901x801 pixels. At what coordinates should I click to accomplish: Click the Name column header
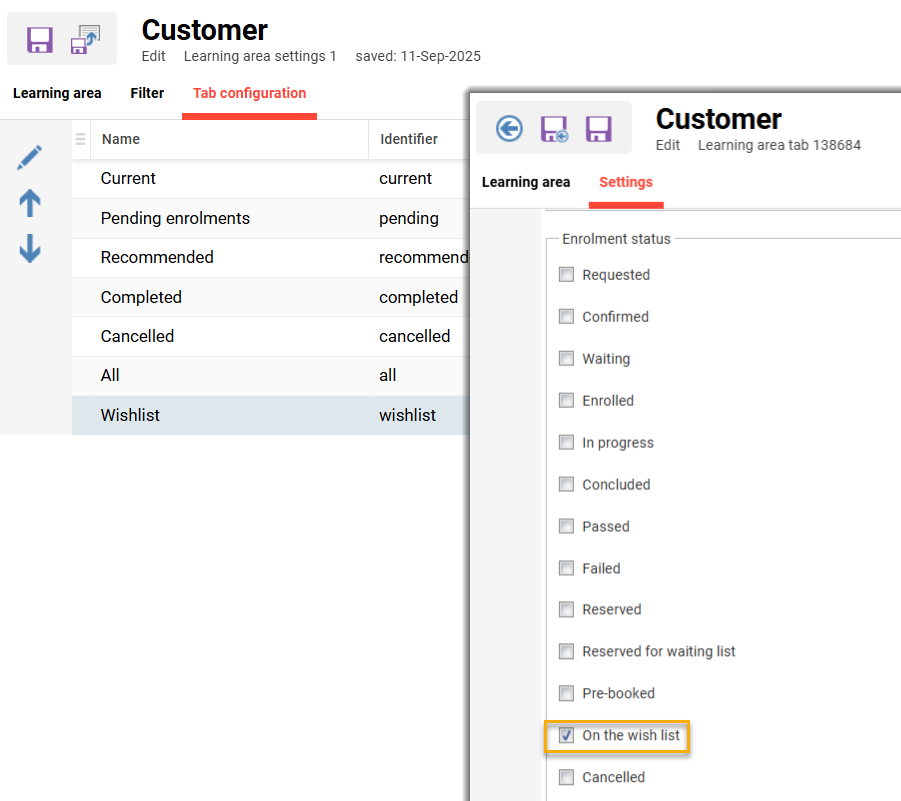[120, 139]
